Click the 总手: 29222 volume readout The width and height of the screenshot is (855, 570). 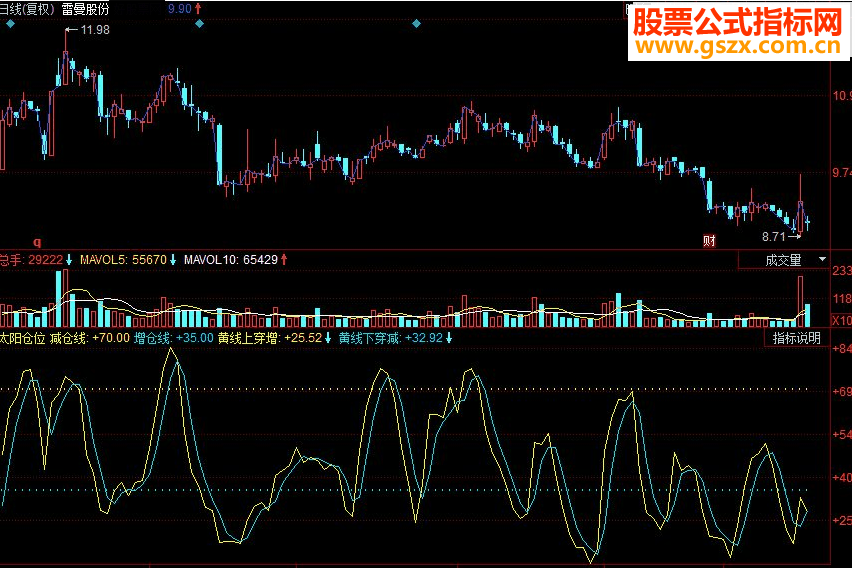click(x=32, y=260)
